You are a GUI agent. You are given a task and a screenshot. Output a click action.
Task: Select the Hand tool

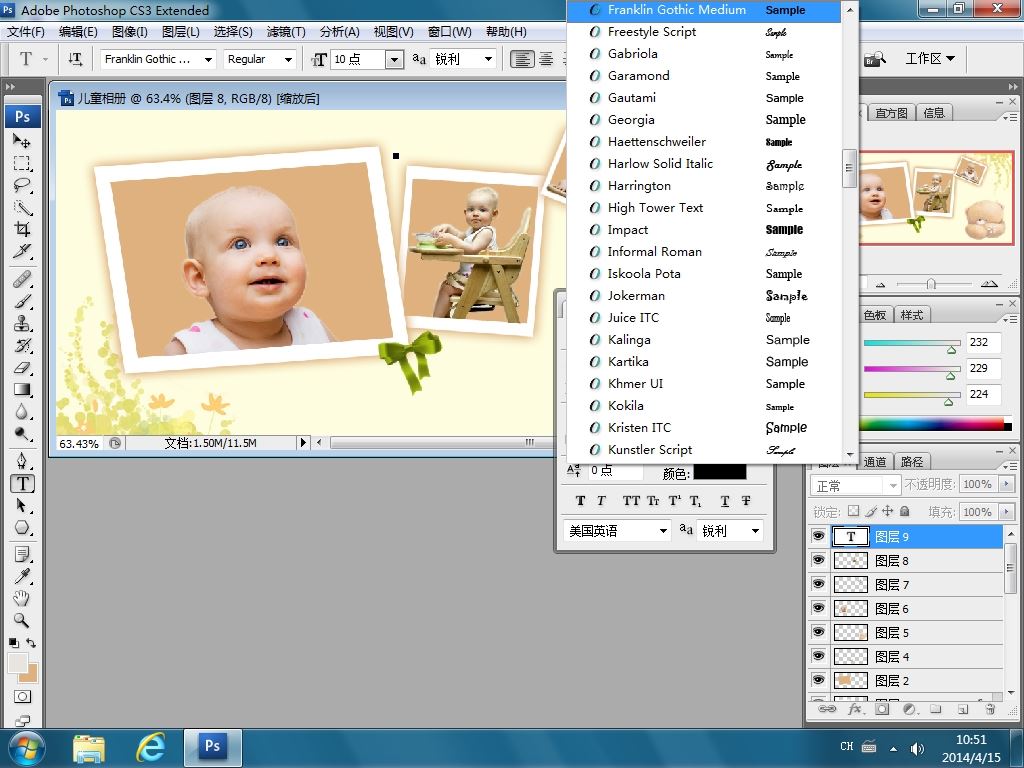coord(22,598)
